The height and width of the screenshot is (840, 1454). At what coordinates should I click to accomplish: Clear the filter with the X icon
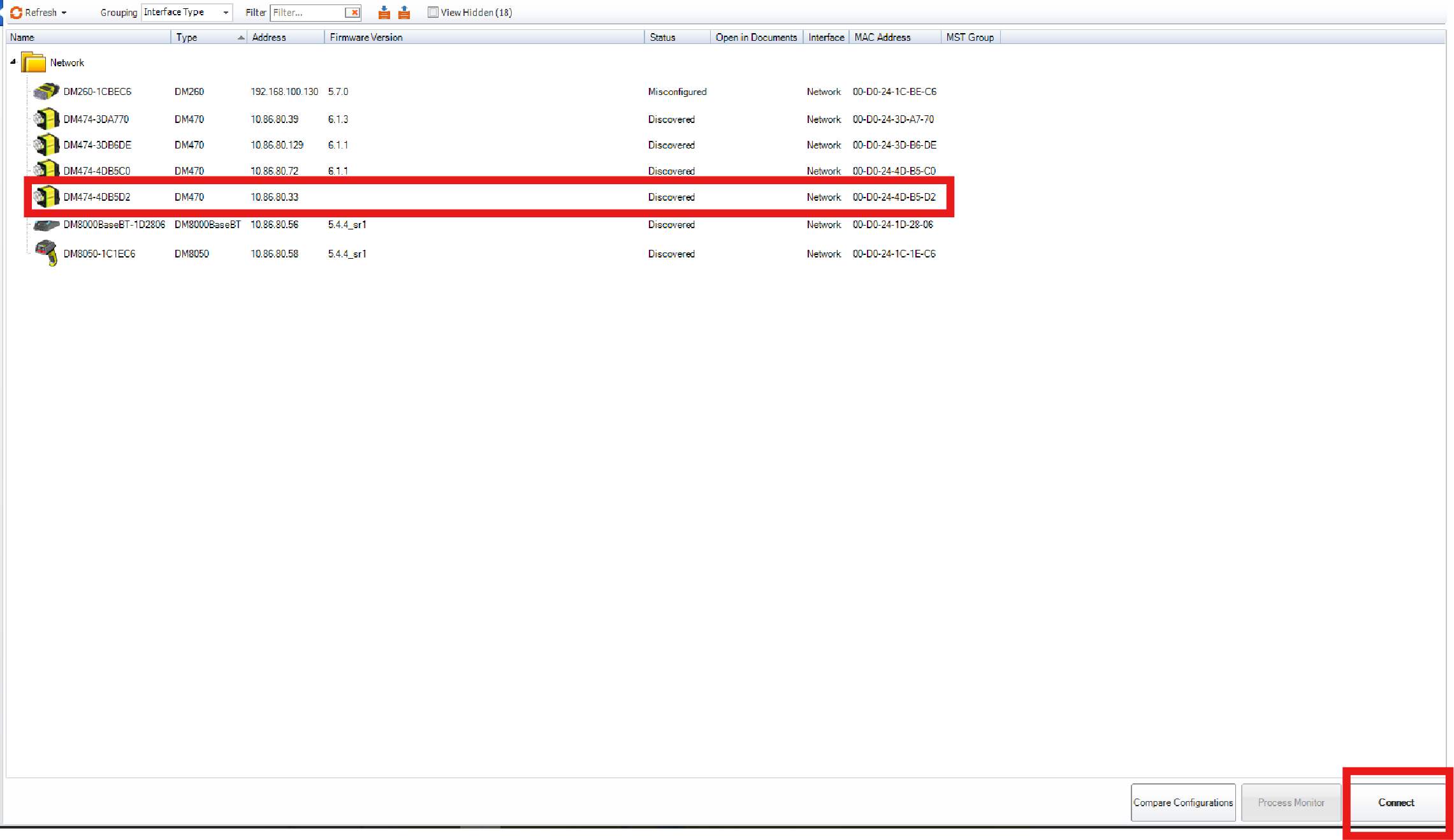354,12
